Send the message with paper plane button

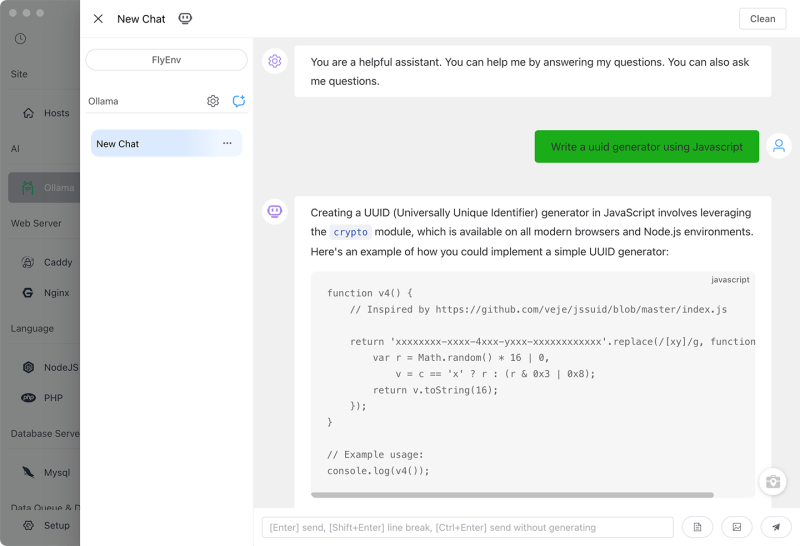(776, 527)
